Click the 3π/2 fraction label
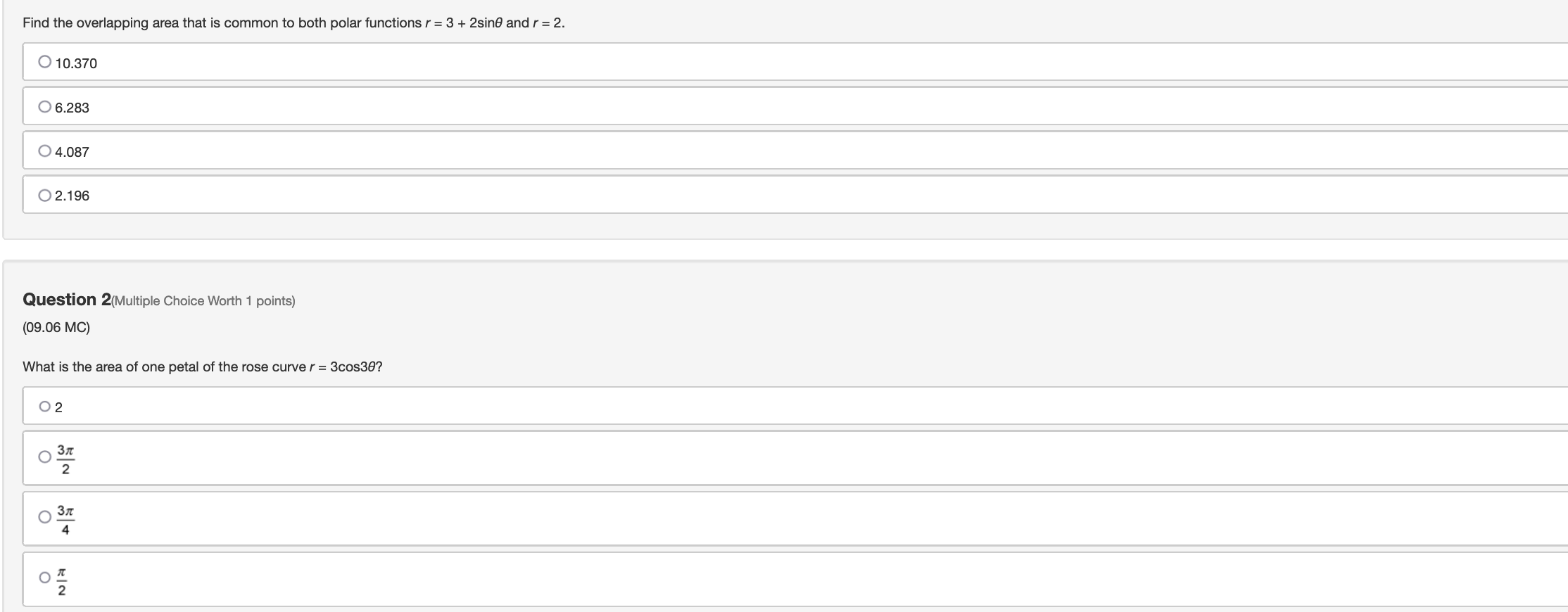 click(x=65, y=459)
